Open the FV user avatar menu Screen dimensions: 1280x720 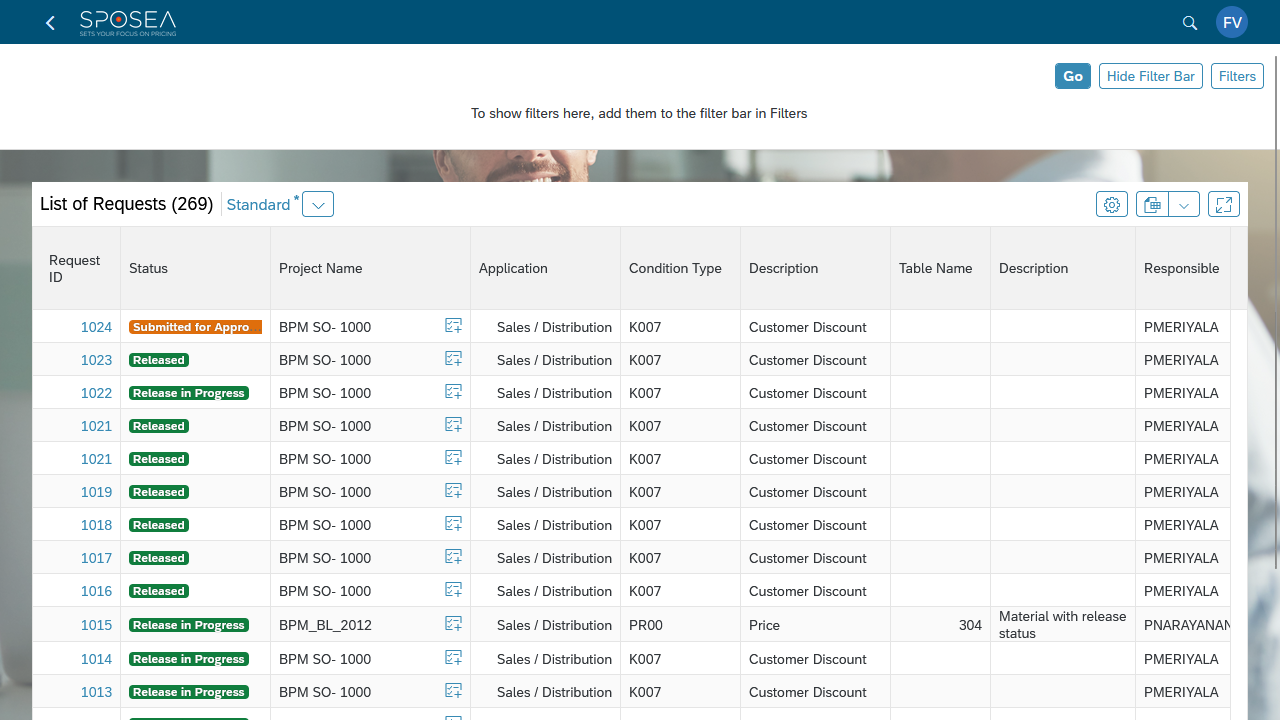[1232, 22]
